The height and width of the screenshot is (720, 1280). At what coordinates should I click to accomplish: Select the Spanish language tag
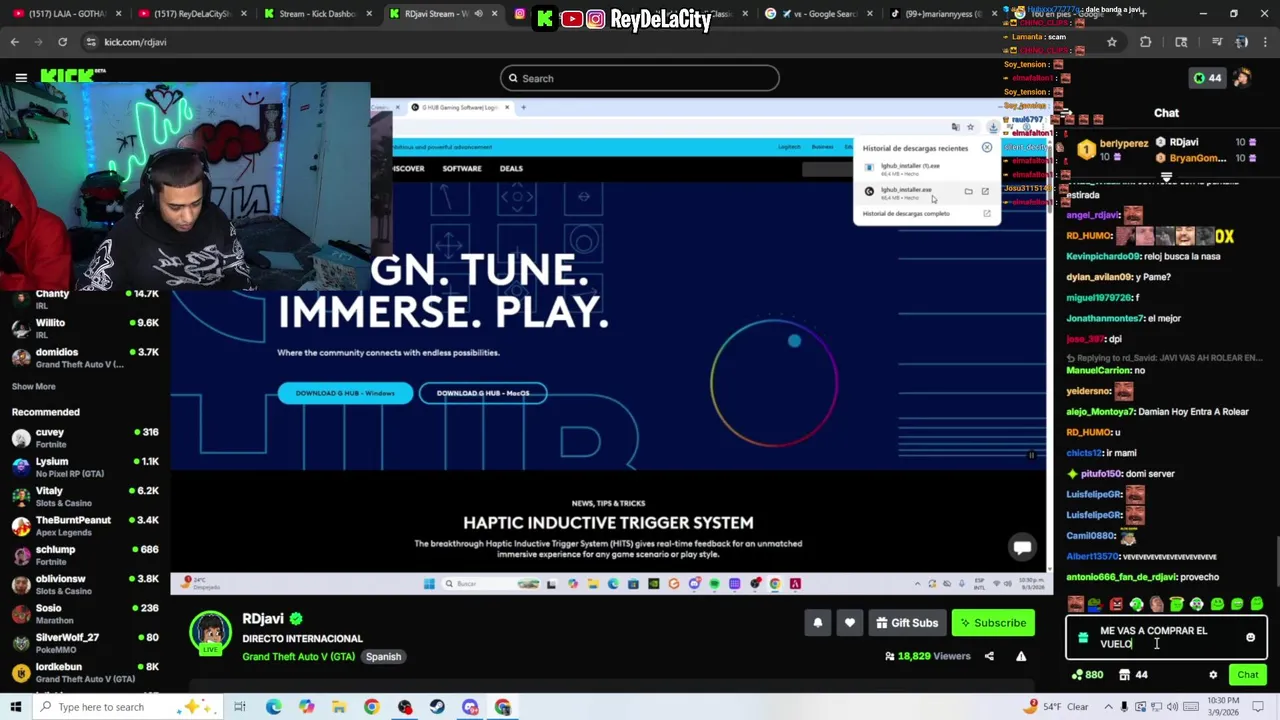pos(383,657)
